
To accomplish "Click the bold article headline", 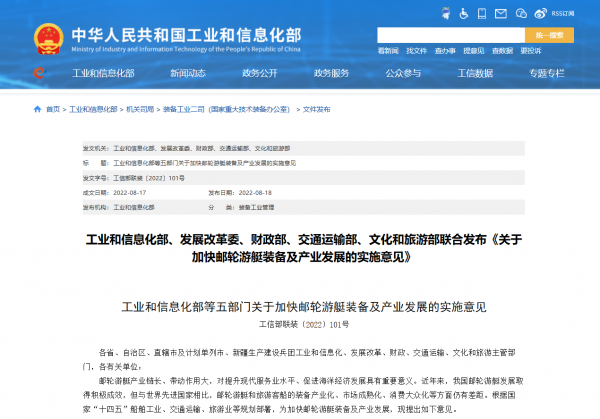I will pos(304,248).
